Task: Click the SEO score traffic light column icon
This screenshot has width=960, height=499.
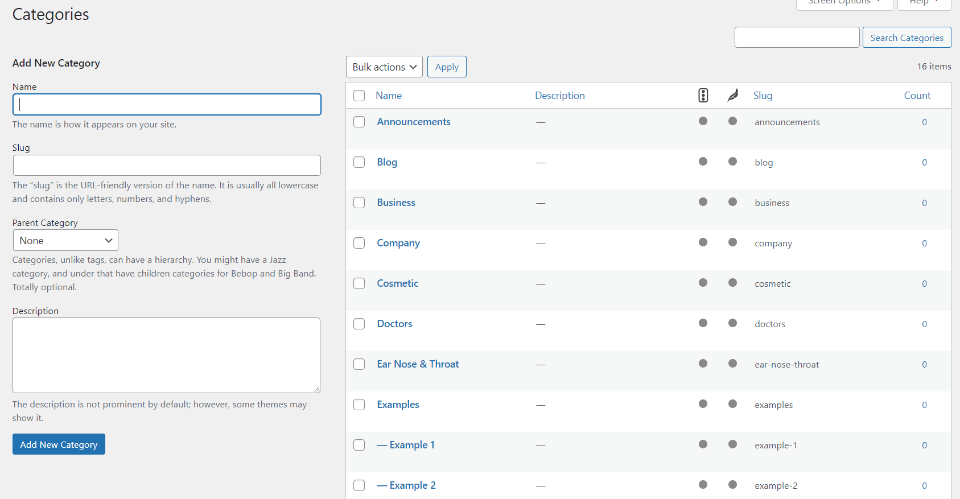Action: pyautogui.click(x=703, y=96)
